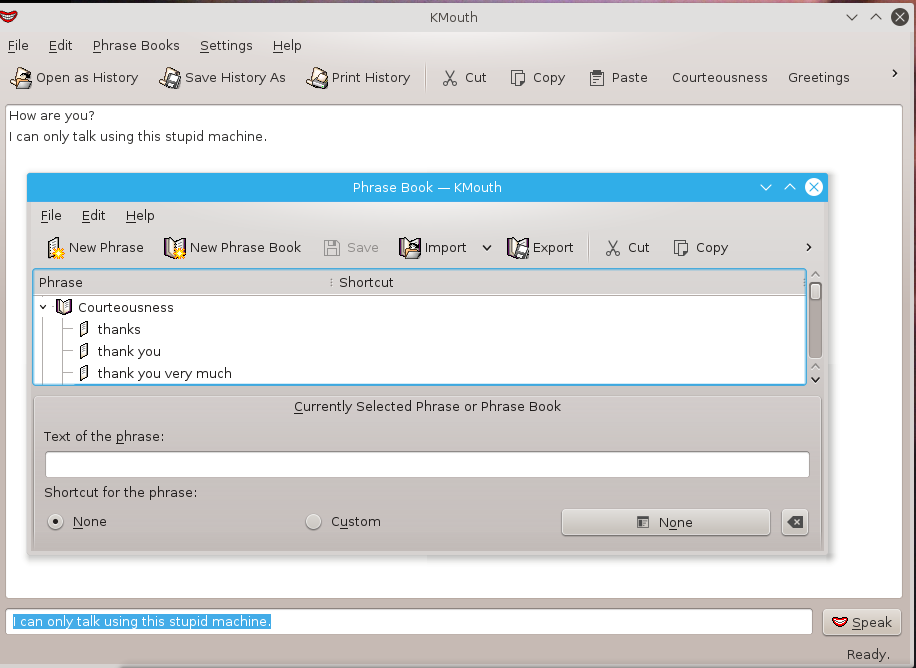Select the 'thanks' phrase
The height and width of the screenshot is (668, 916).
pos(119,329)
